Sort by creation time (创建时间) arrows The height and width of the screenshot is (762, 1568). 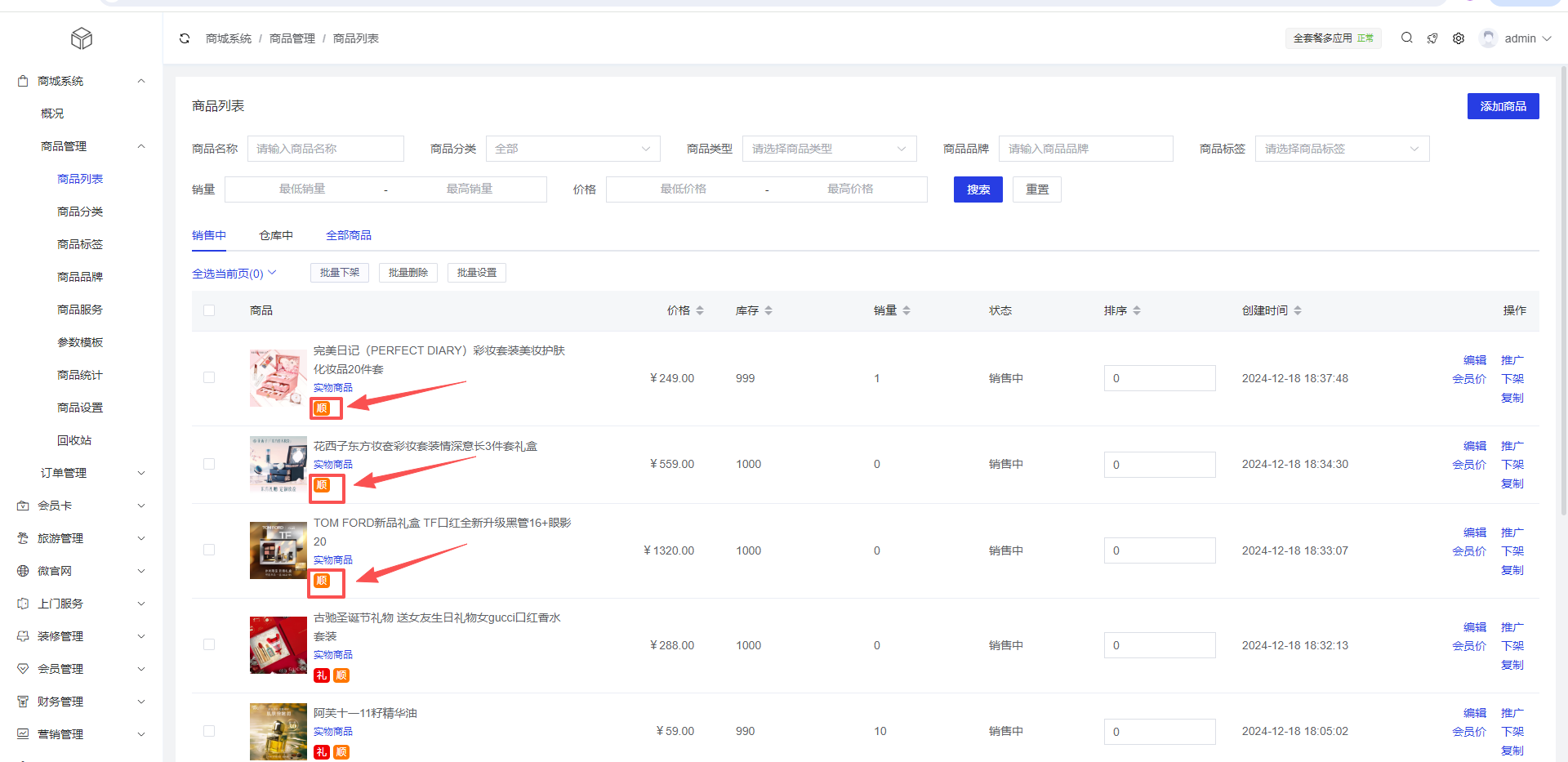[1298, 310]
